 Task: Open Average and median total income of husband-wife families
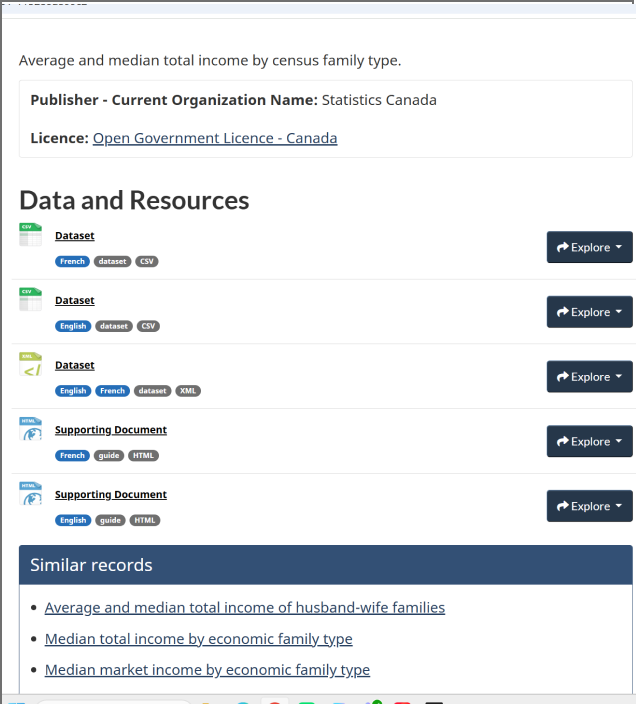point(245,608)
